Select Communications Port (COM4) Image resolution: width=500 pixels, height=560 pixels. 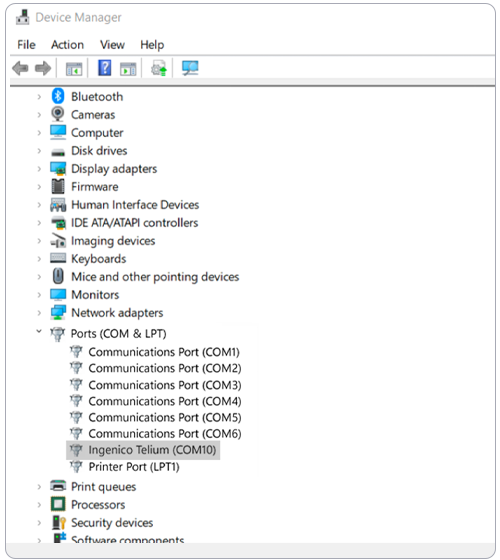click(165, 401)
